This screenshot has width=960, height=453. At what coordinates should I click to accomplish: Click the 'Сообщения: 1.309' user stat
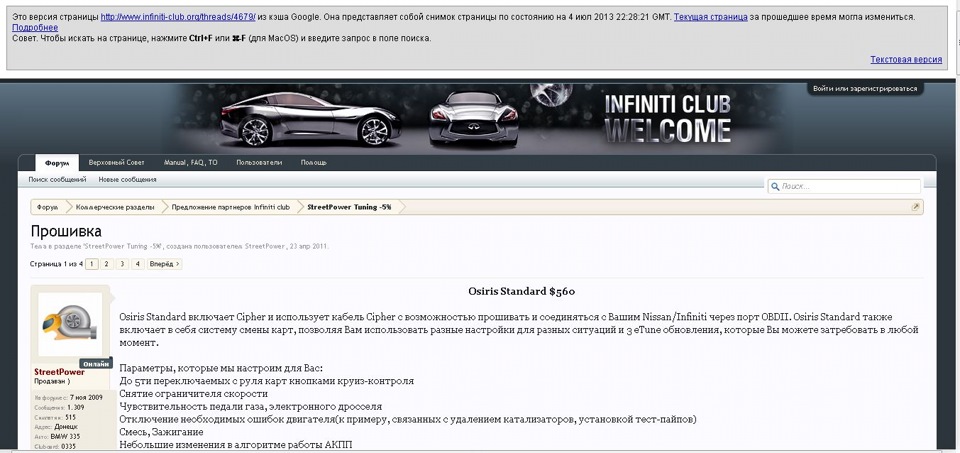(59, 407)
